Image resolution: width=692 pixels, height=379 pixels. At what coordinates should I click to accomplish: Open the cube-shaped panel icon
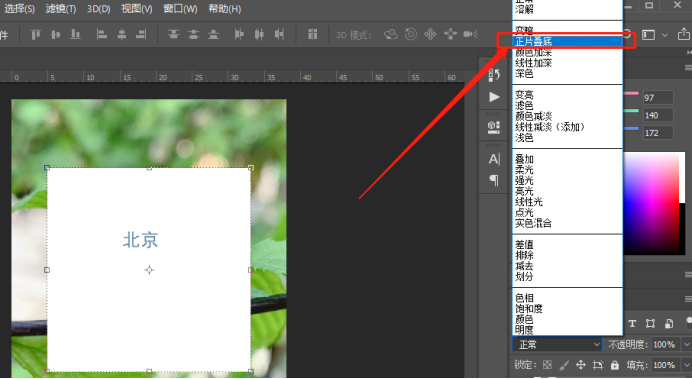494,128
